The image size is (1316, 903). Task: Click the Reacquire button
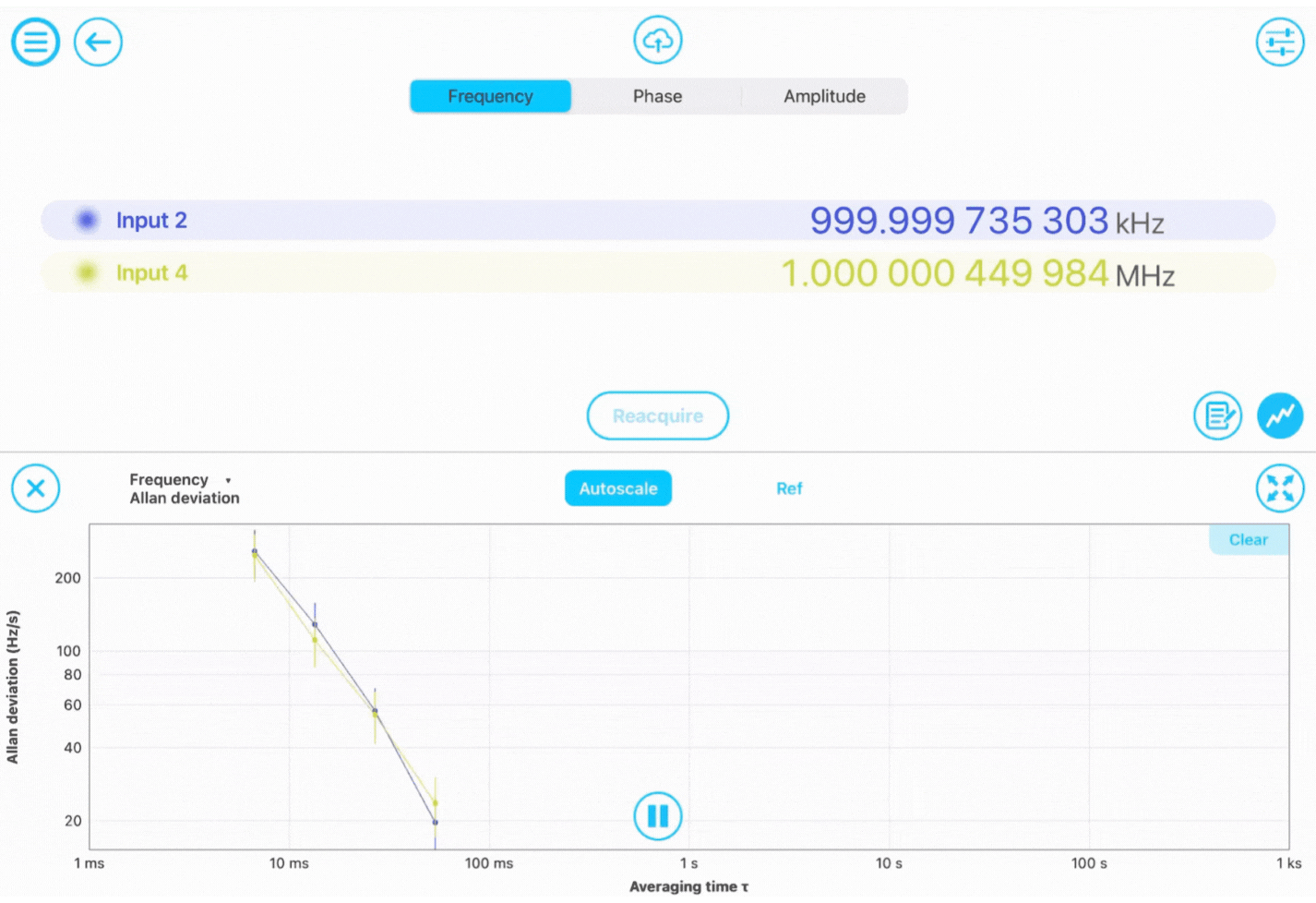(x=658, y=415)
